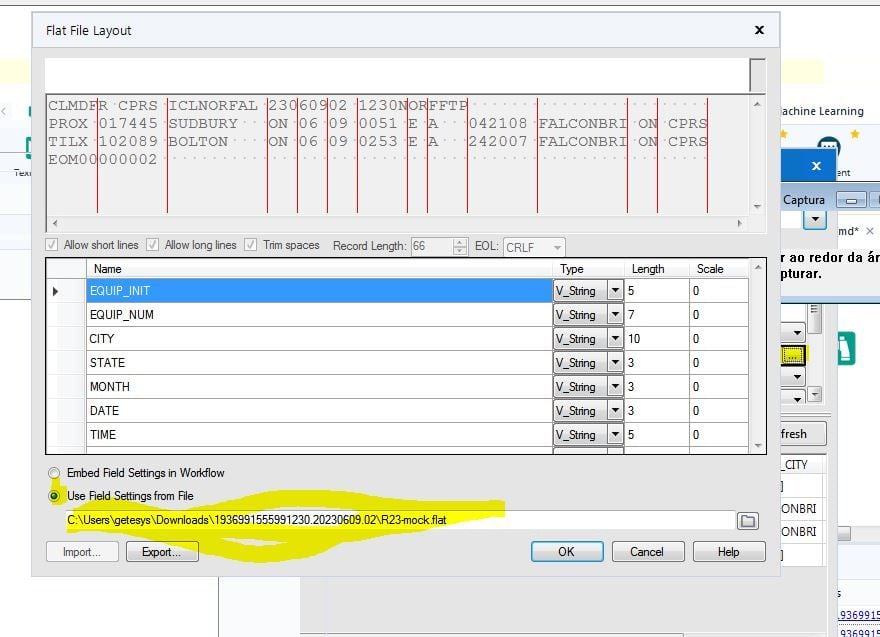Click the up arrow of the preview pane scrollbar
This screenshot has width=880, height=637.
click(757, 104)
